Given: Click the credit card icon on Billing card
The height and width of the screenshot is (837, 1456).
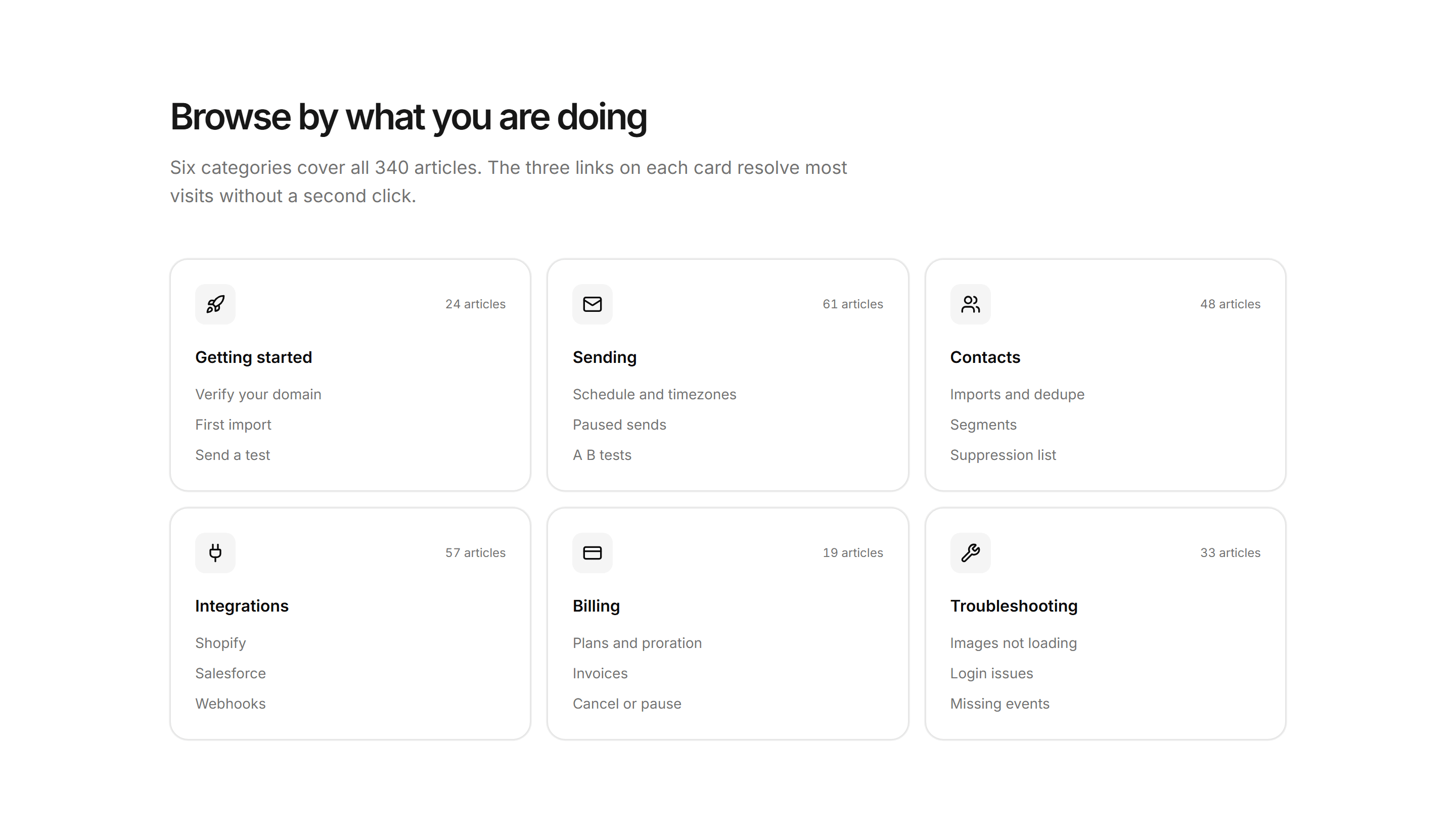Looking at the screenshot, I should click(592, 552).
